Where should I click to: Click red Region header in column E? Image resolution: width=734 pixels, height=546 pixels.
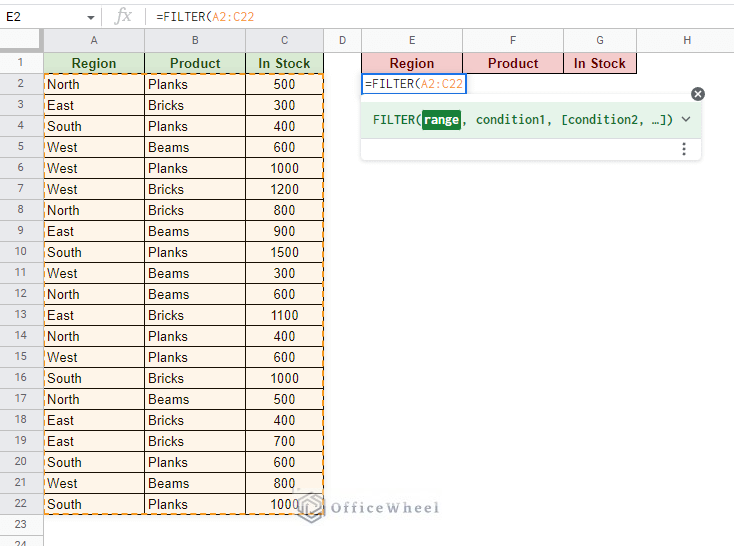pos(412,63)
